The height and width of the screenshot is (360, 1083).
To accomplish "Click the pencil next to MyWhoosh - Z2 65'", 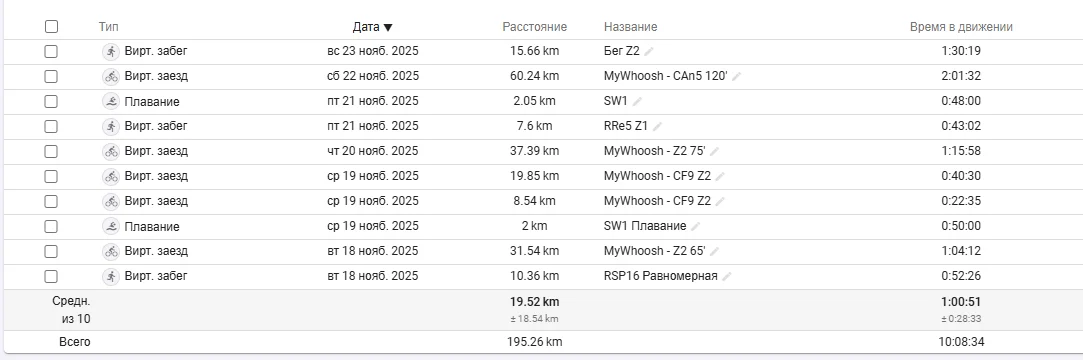I will pos(714,252).
